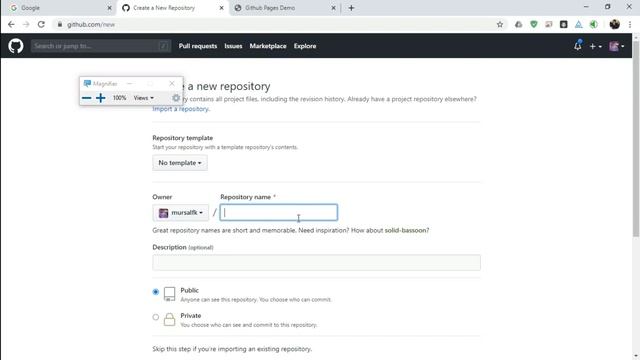
Task: Open the user avatar menu in GitHub header
Action: pyautogui.click(x=616, y=46)
